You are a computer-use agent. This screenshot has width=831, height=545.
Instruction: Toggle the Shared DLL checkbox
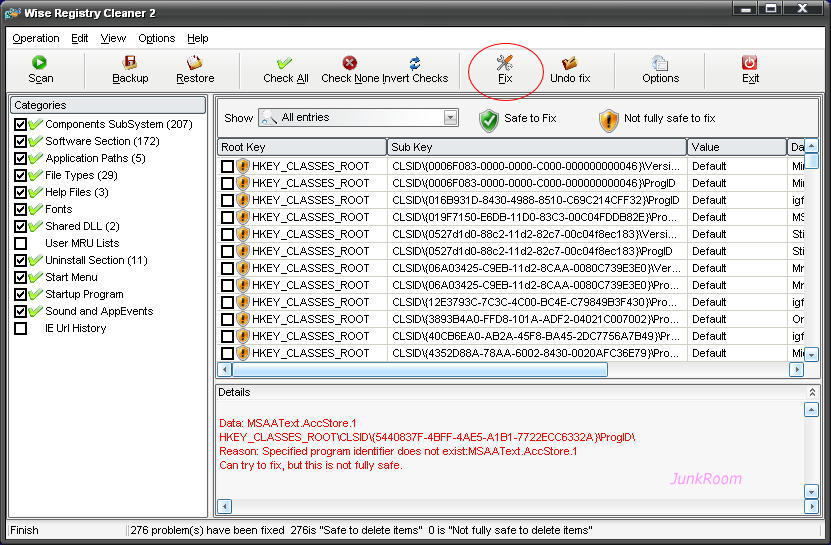[x=20, y=226]
